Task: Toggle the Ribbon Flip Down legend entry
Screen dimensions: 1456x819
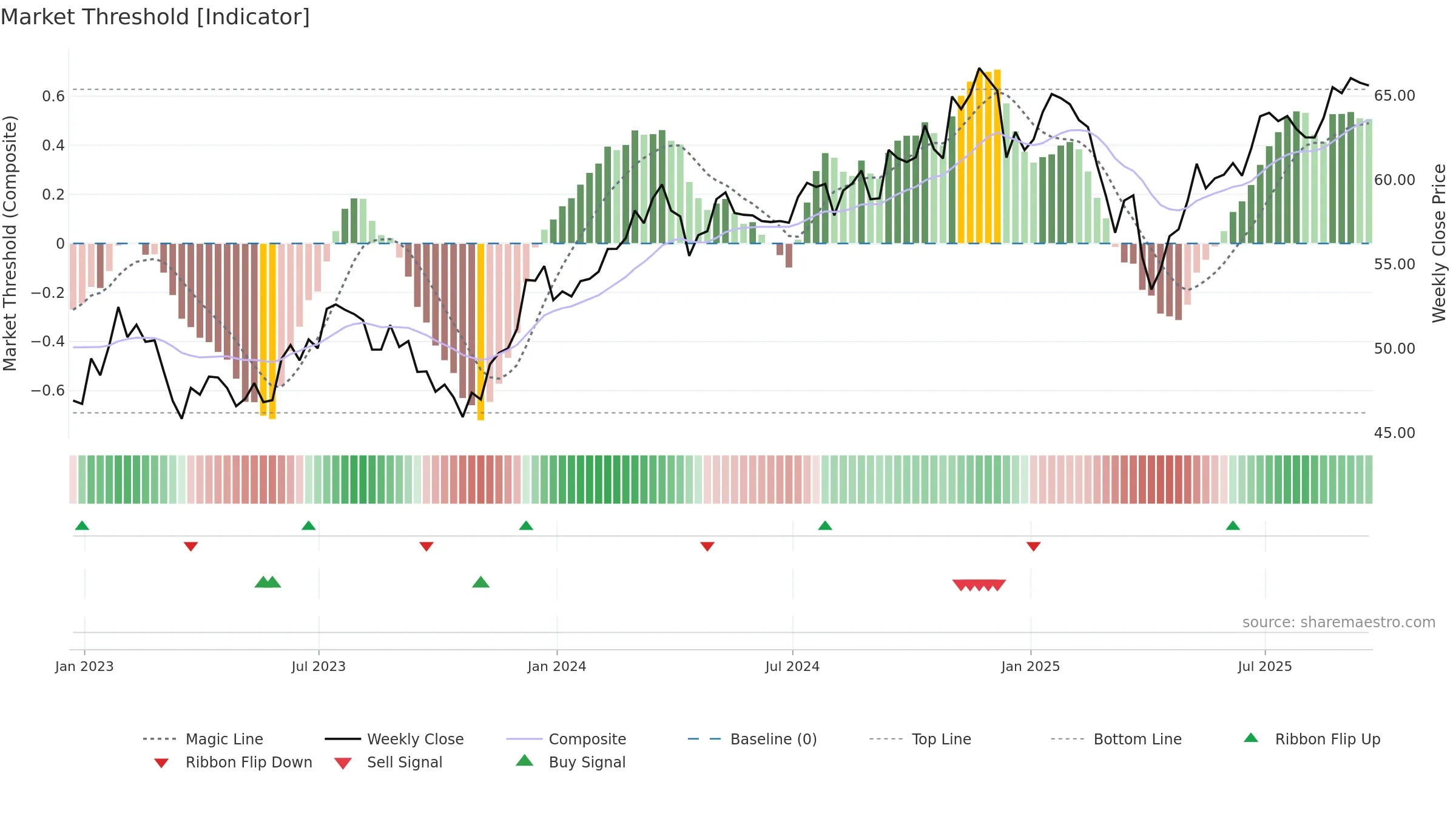Action: 232,762
